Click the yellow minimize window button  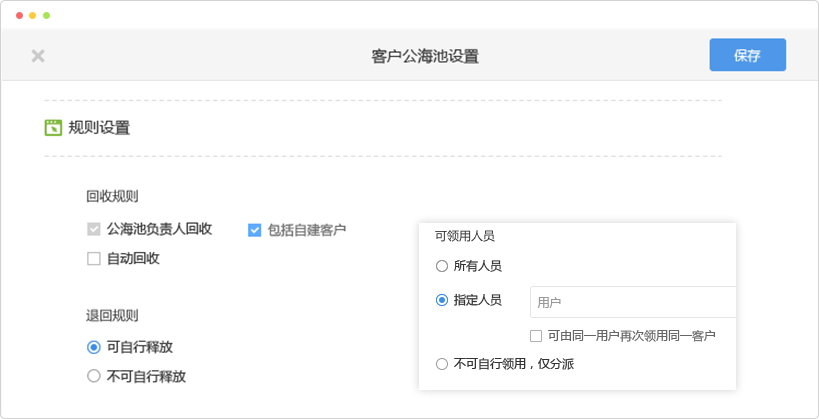pyautogui.click(x=33, y=16)
